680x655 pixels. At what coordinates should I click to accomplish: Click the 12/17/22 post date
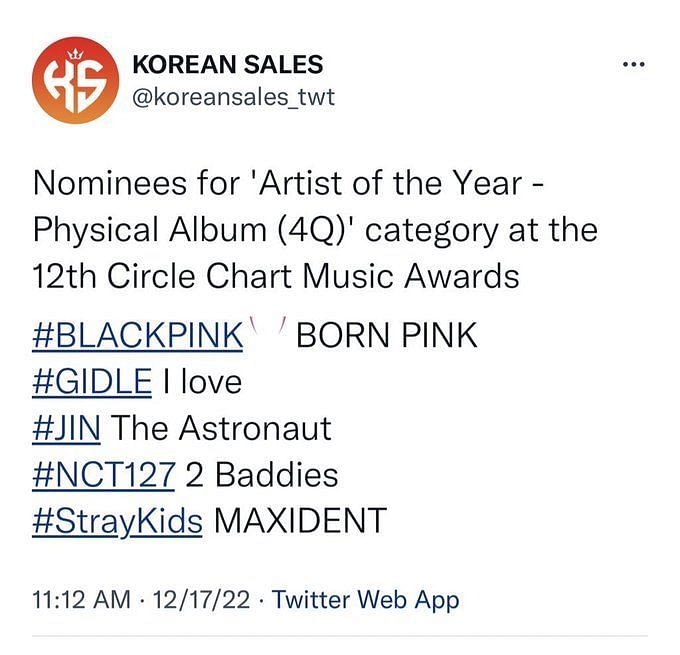pyautogui.click(x=201, y=600)
